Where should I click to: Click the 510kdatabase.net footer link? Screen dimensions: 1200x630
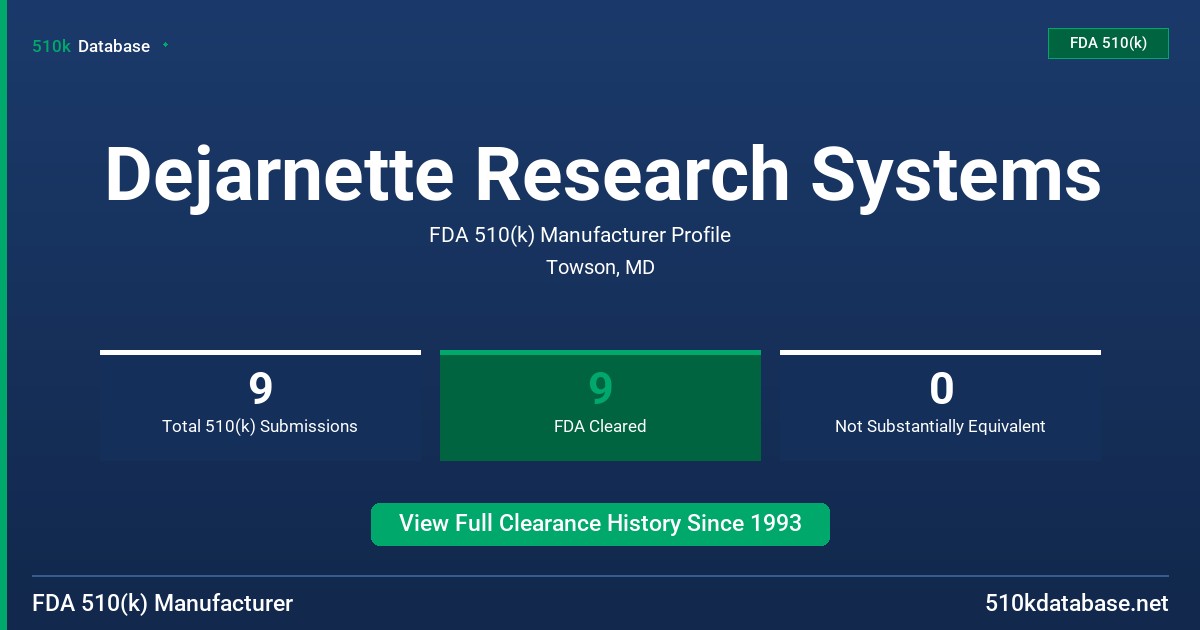(x=1076, y=604)
